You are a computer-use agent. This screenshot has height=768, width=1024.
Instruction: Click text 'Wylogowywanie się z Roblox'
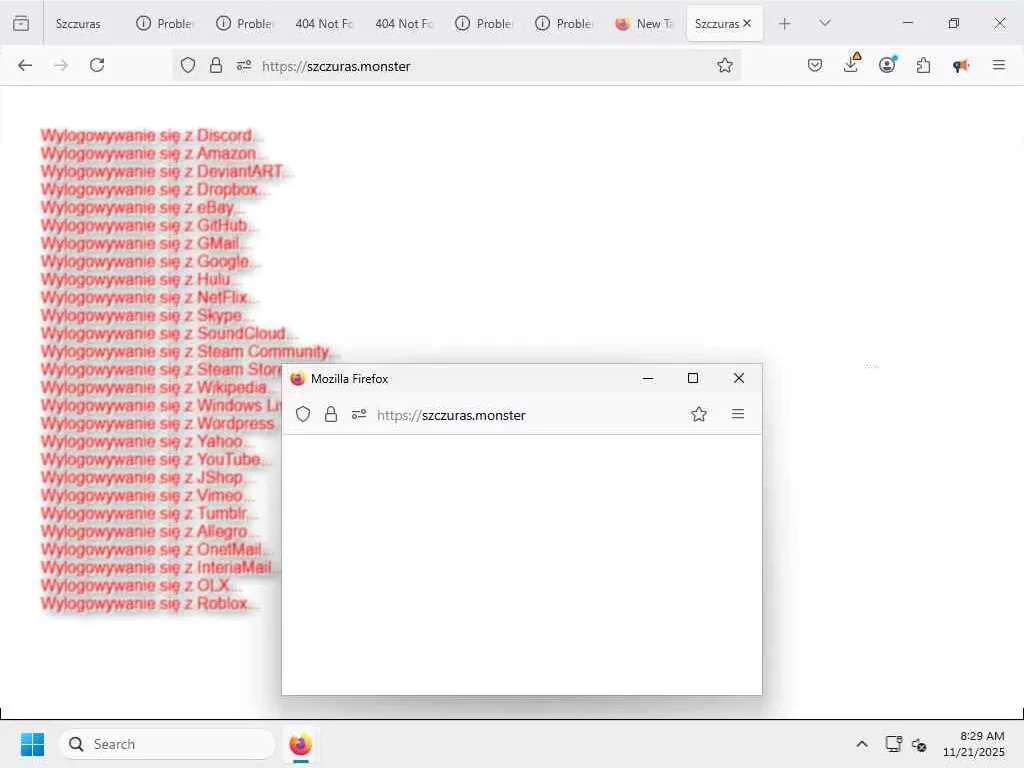point(144,603)
